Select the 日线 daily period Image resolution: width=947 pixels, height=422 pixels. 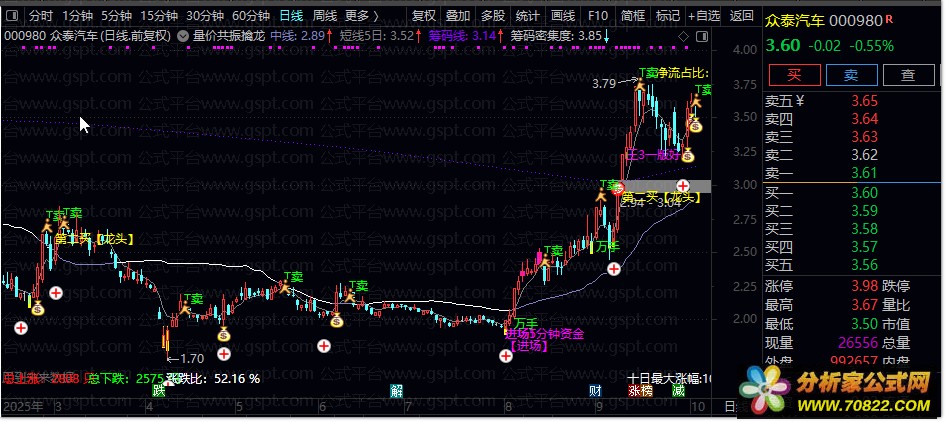pos(292,16)
